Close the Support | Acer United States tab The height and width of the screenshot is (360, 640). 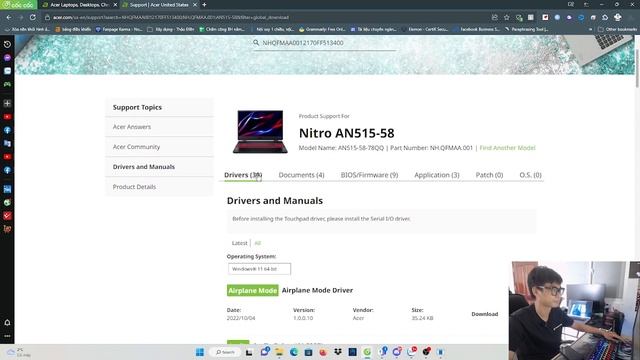point(195,4)
